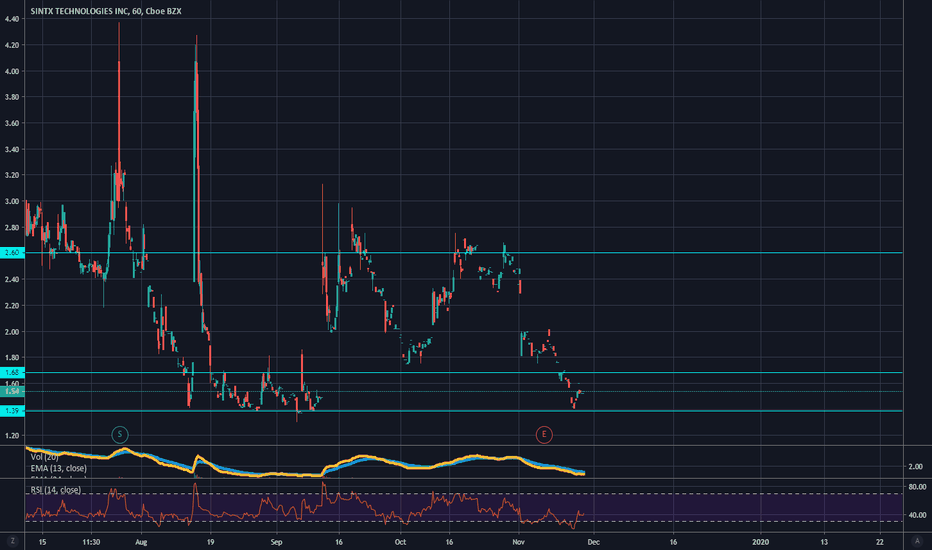Click the 2020 label on time axis
Viewport: 932px width, 550px height.
coord(760,542)
